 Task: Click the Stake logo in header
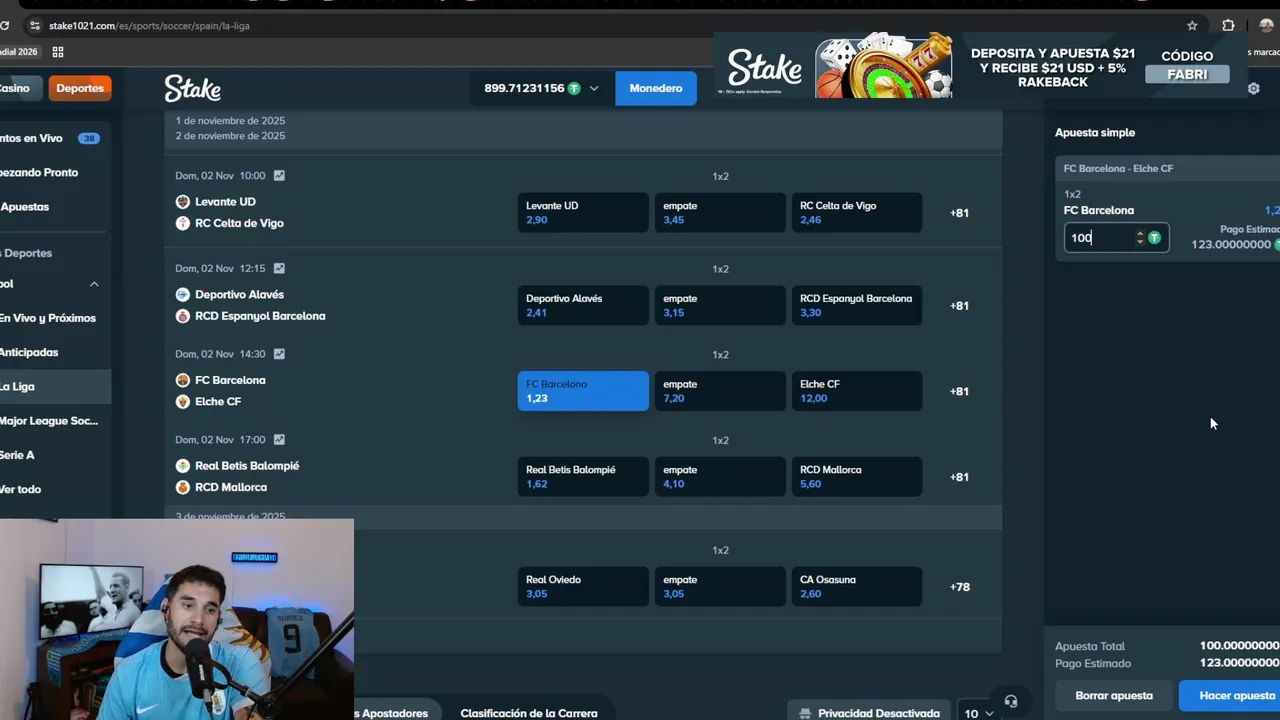pos(192,88)
